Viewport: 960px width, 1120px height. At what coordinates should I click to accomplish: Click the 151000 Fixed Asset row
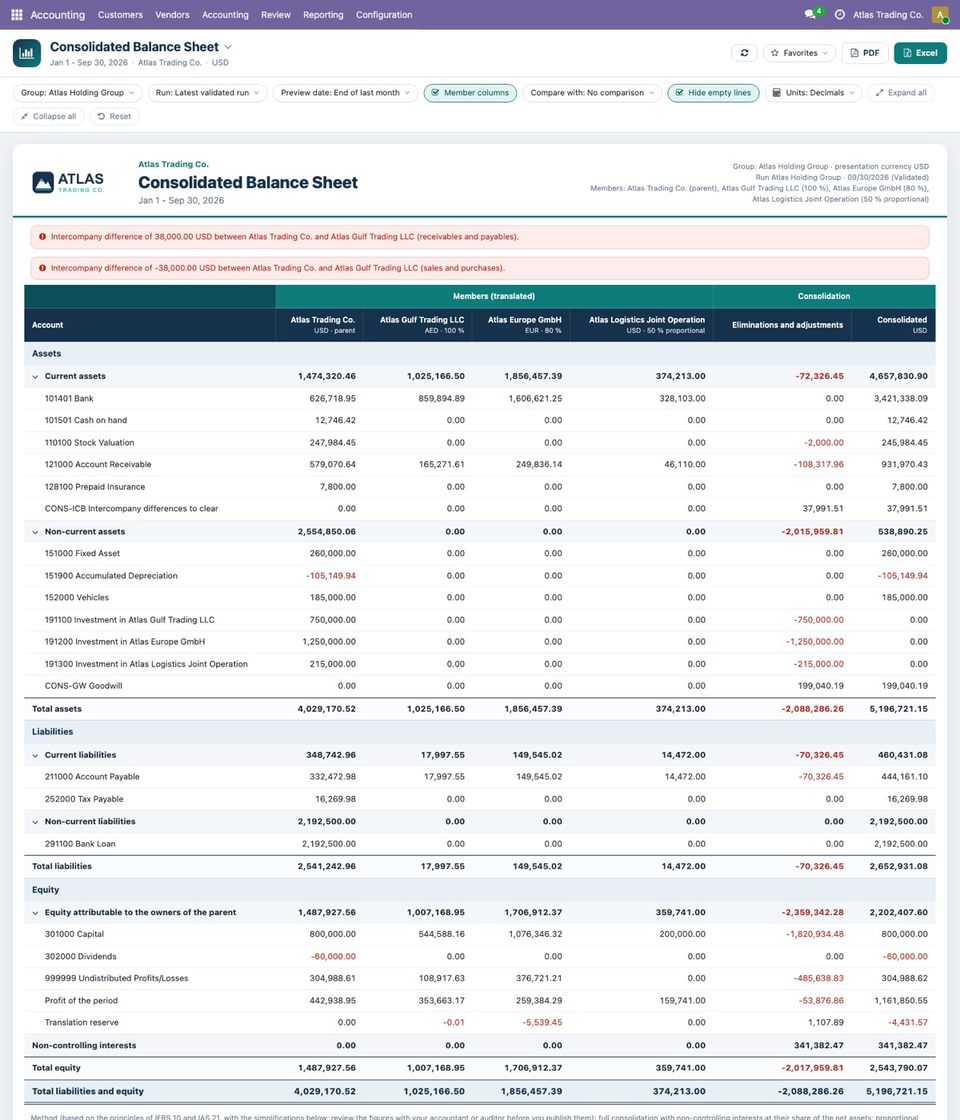click(480, 554)
